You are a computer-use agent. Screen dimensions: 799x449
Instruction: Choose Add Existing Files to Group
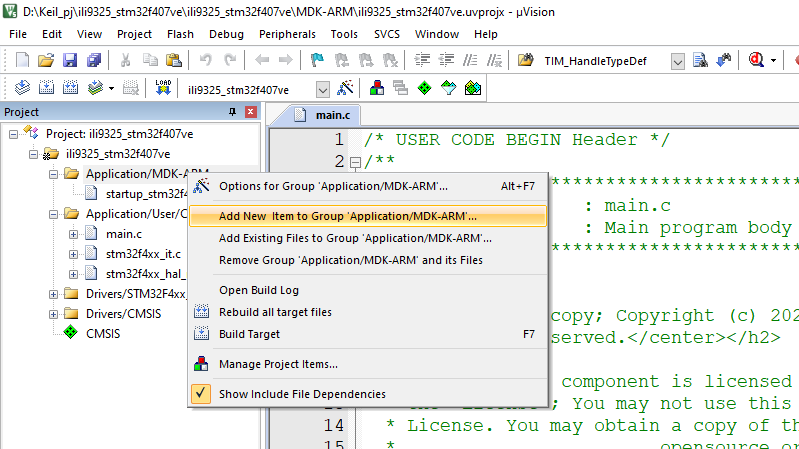367,238
